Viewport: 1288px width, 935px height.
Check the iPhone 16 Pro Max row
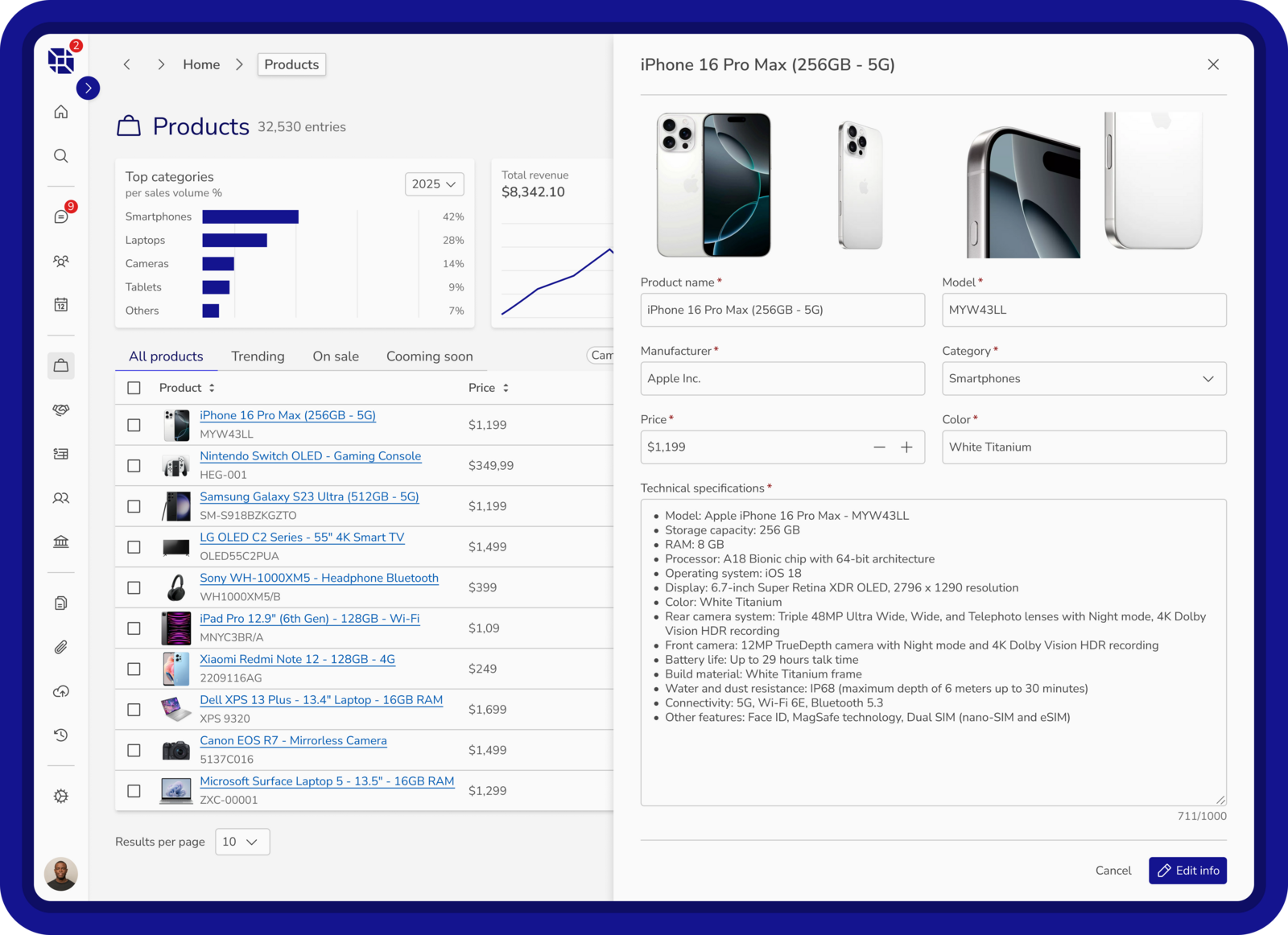134,425
